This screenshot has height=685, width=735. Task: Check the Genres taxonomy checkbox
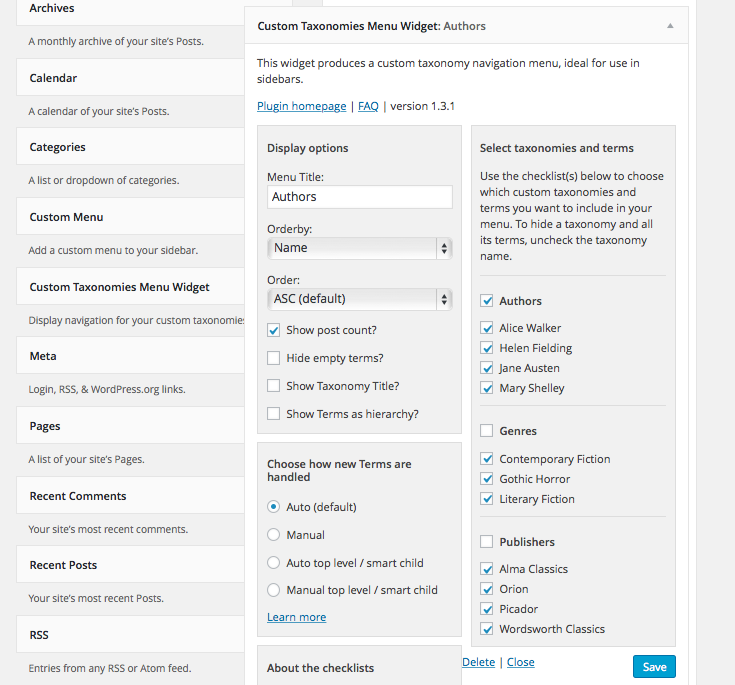pyautogui.click(x=487, y=431)
